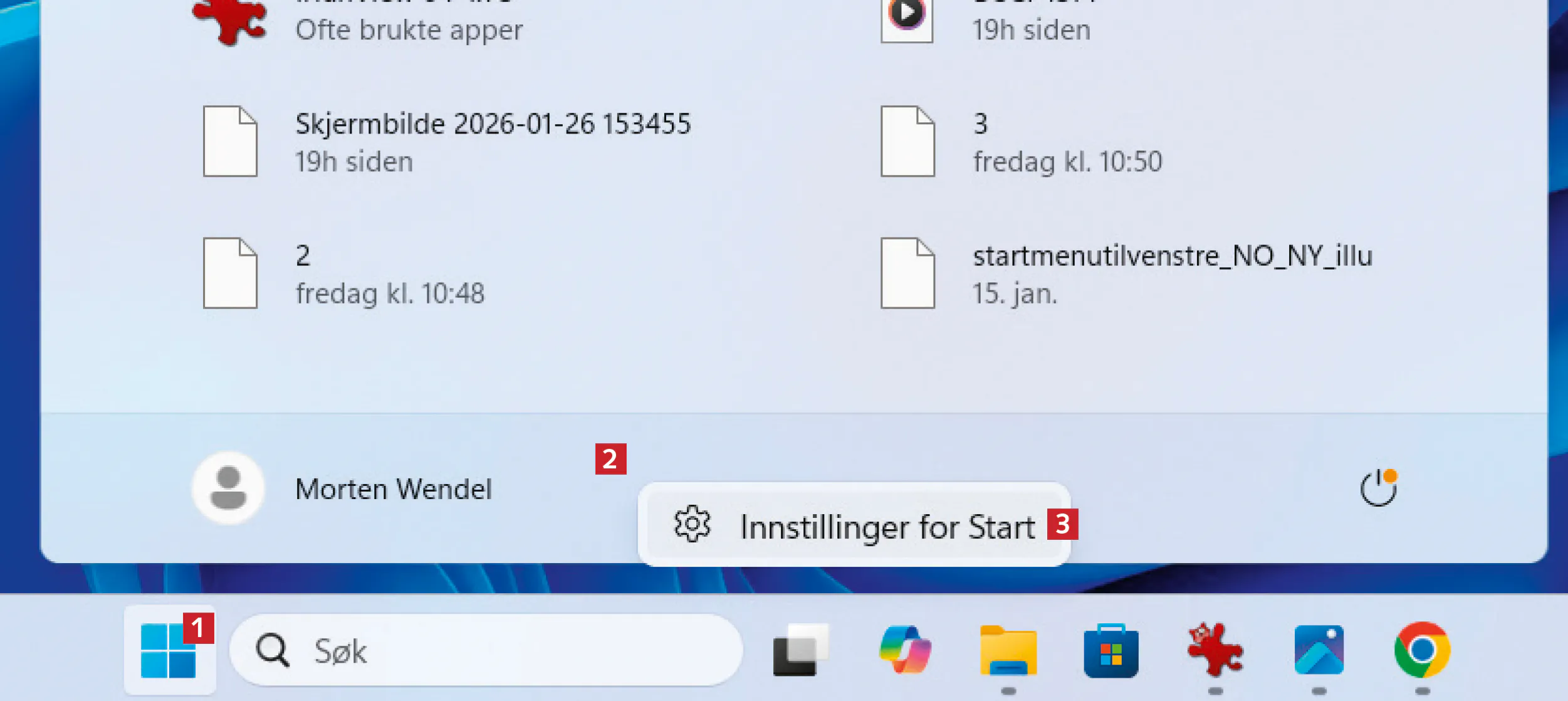
Task: Select Innstillinger for Start menu entry
Action: (x=886, y=527)
